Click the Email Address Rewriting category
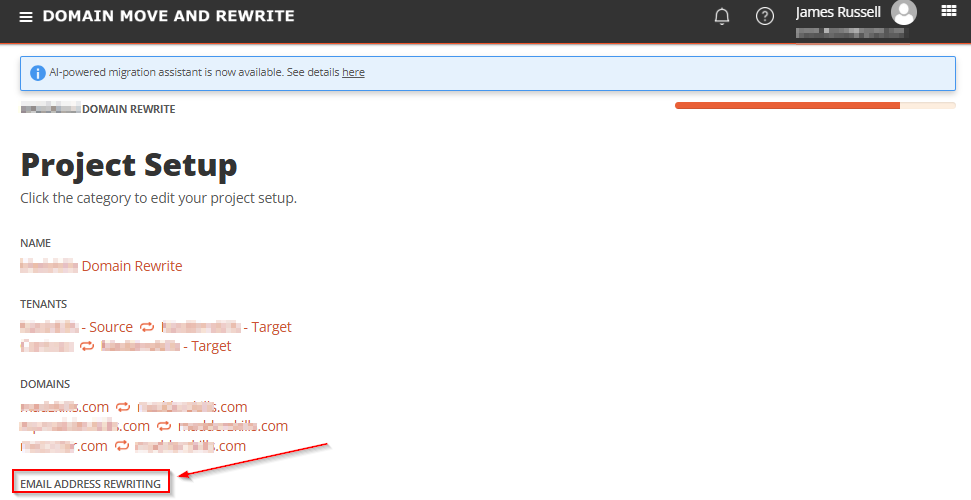Screen dimensions: 971x500 point(90,484)
